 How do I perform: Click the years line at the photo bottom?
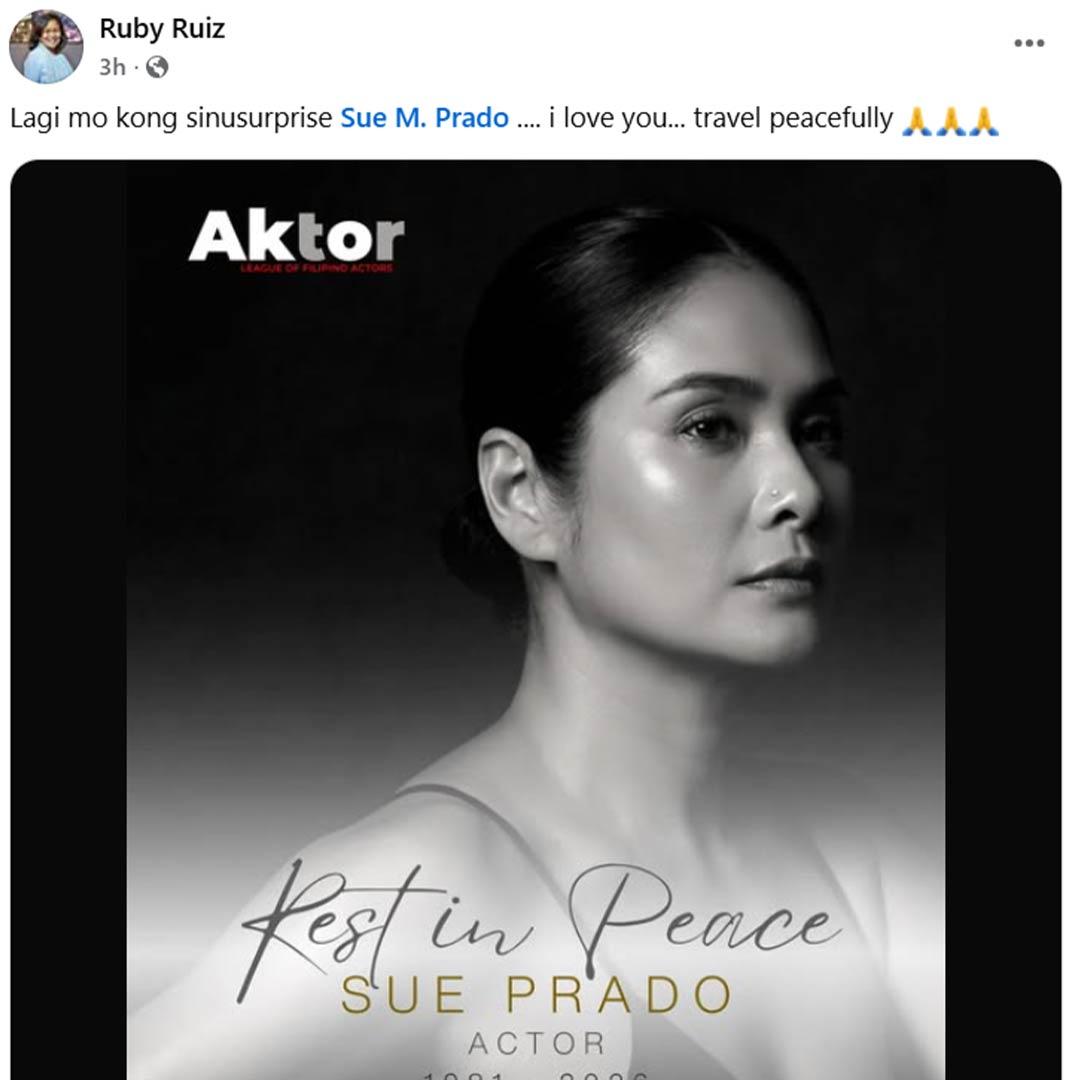[536, 1074]
